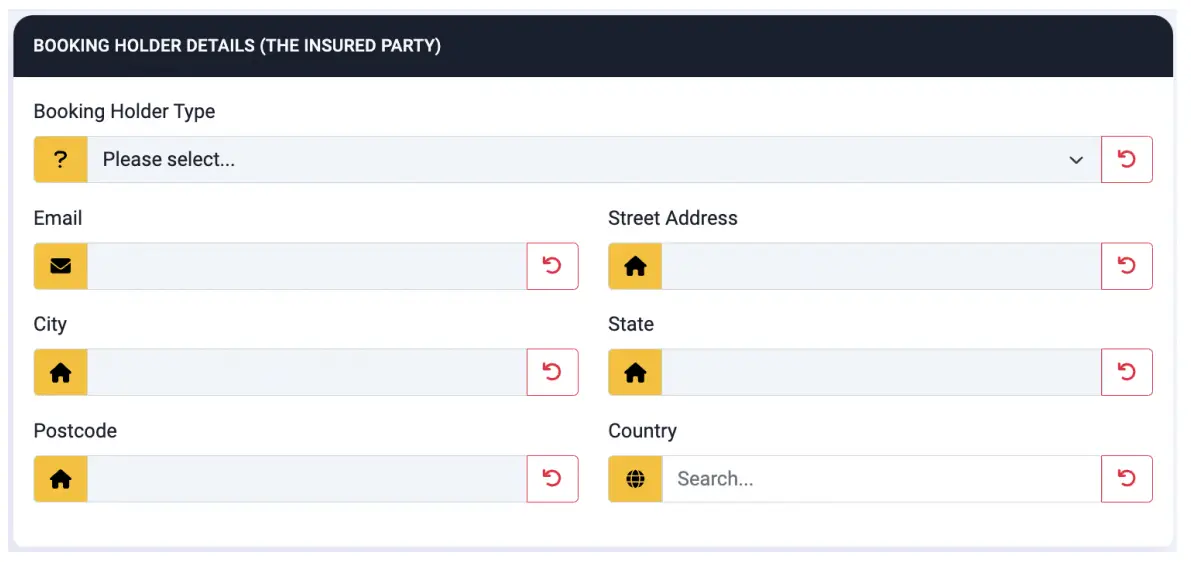The width and height of the screenshot is (1191, 562).
Task: Click the envelope icon next to Email
Action: coord(61,266)
